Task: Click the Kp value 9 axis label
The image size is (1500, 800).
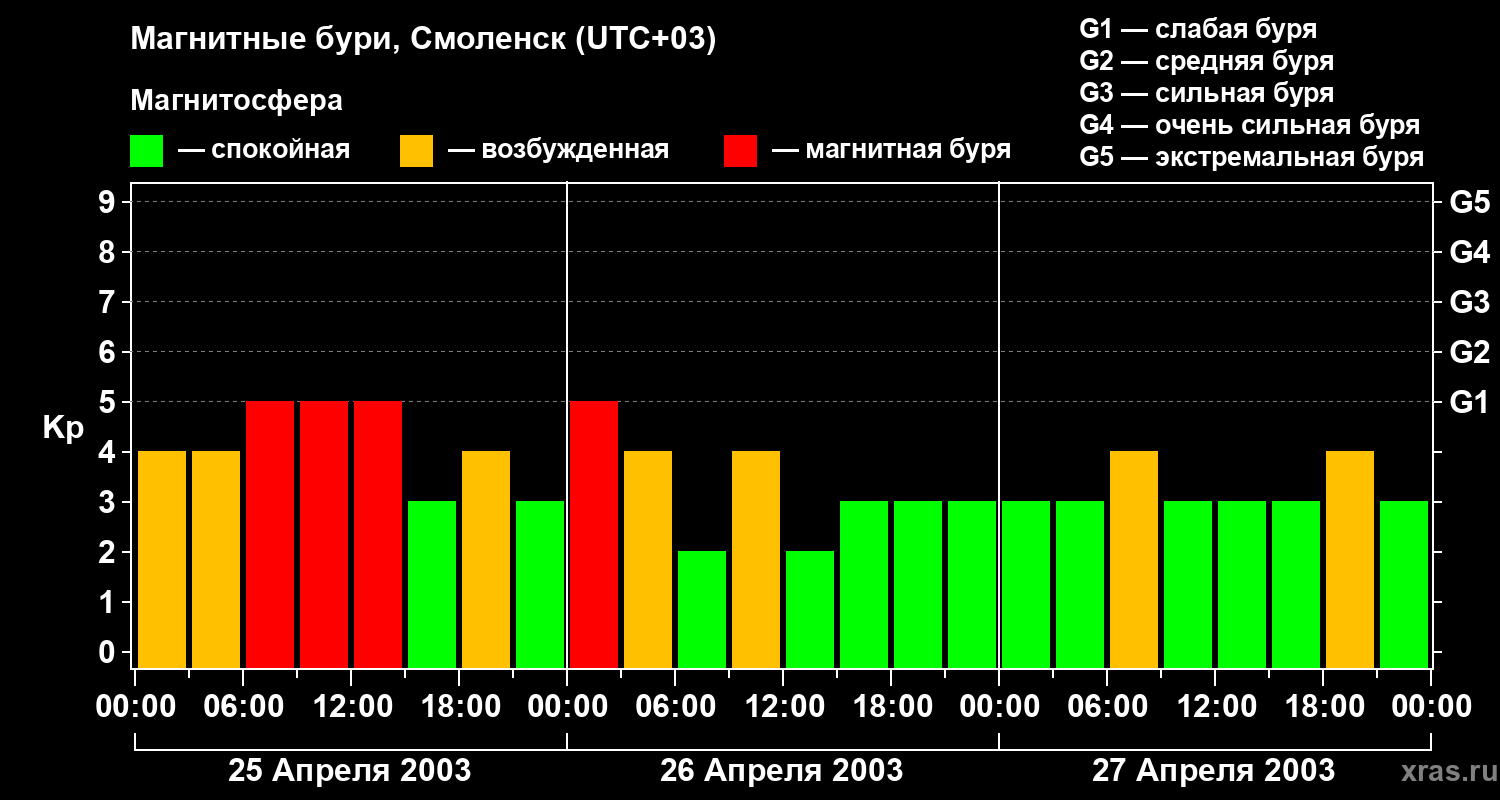Action: (x=109, y=202)
